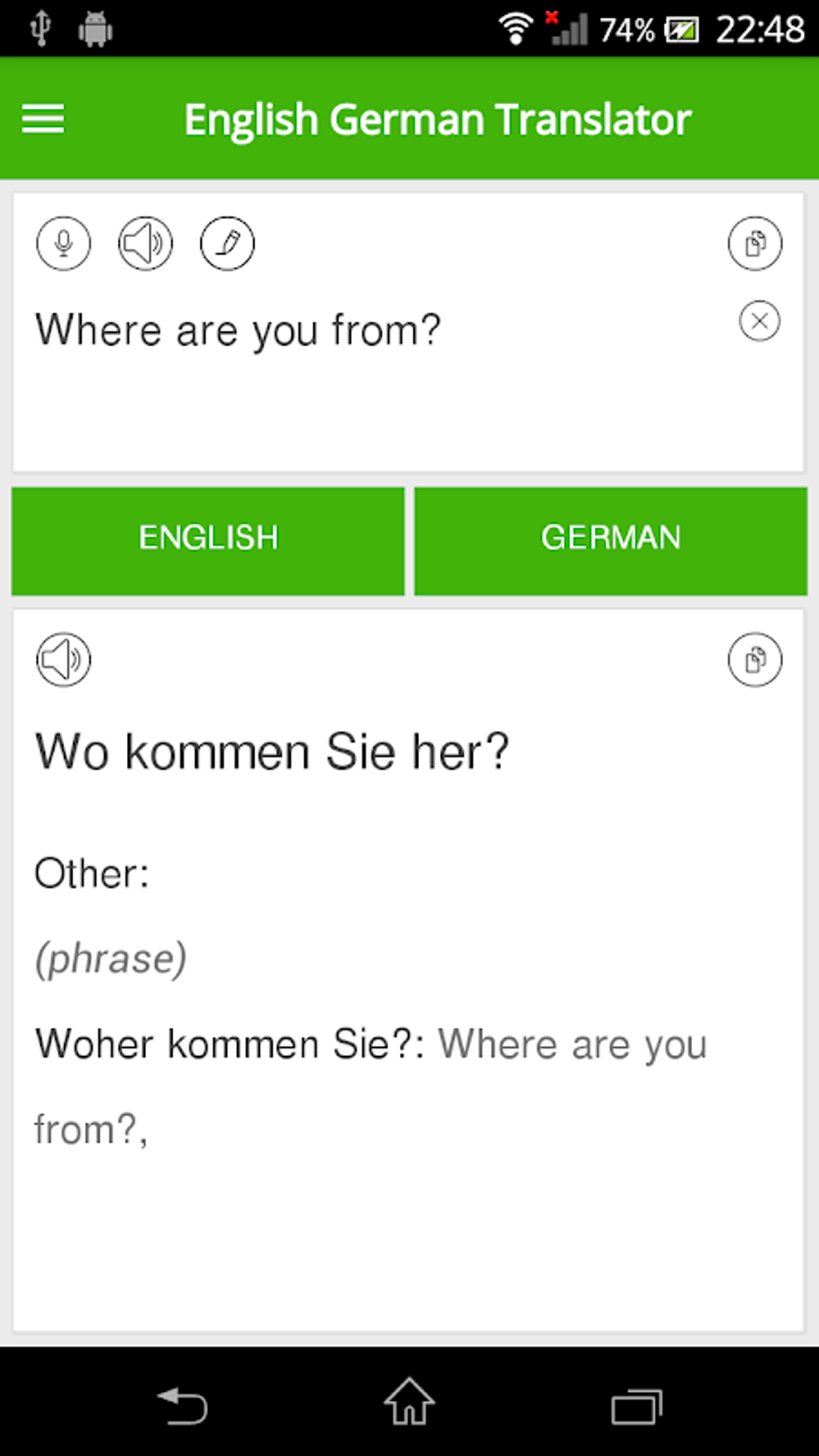
Task: Tap the Android debug icon in status bar
Action: point(96,30)
